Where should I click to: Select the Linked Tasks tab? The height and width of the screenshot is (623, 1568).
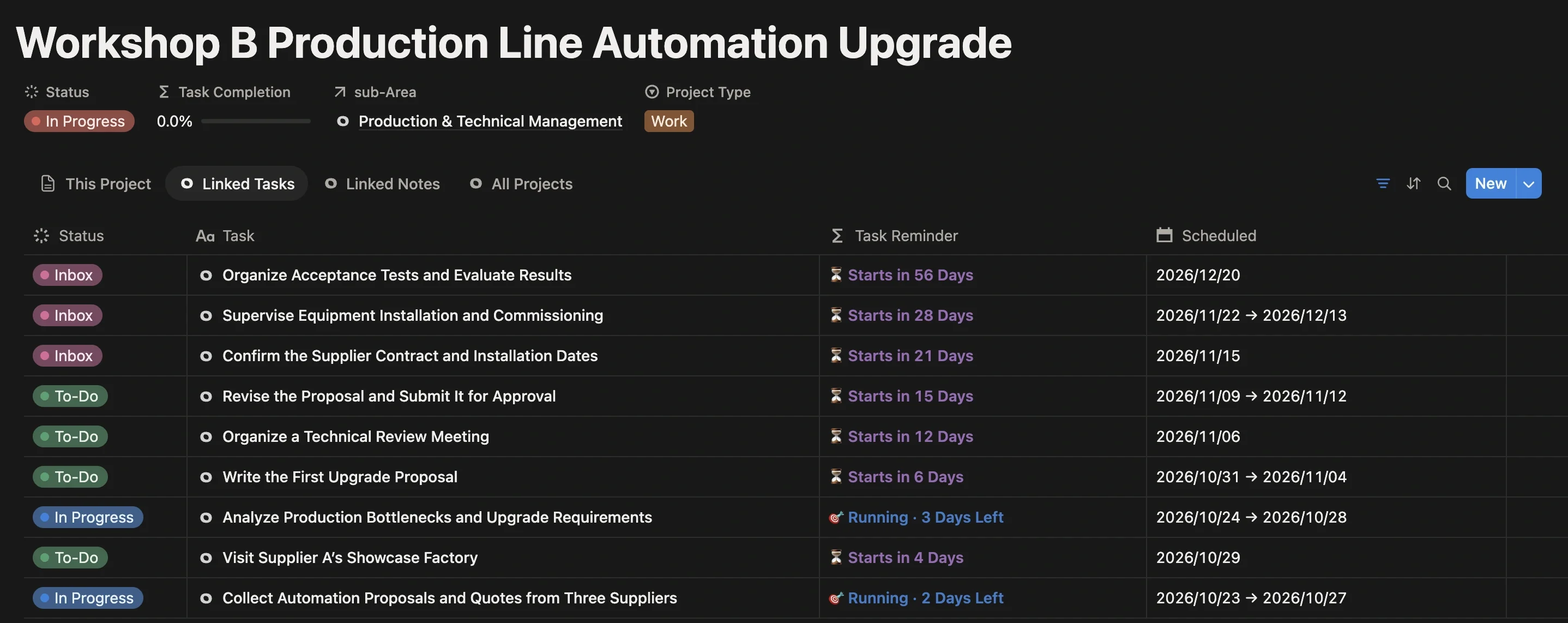[x=237, y=183]
